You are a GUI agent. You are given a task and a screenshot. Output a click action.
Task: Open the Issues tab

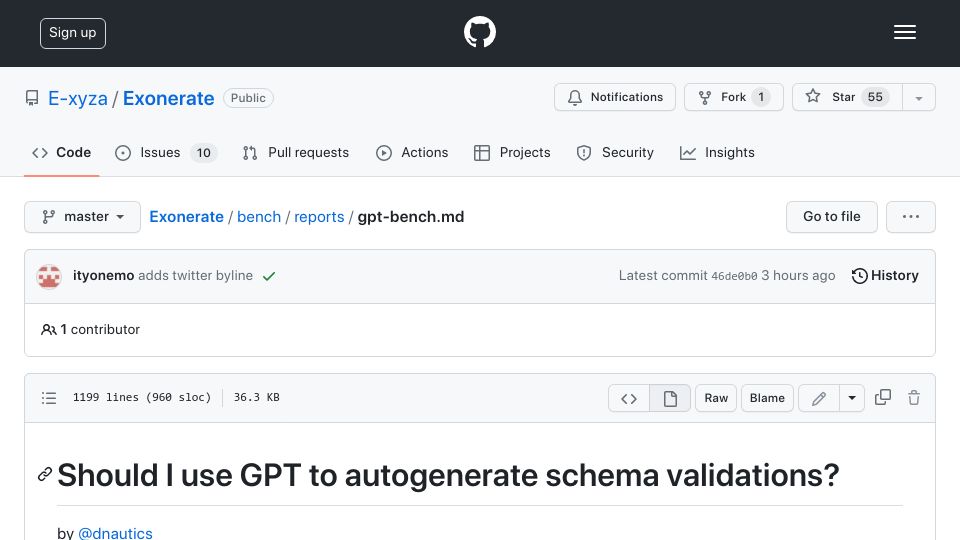tap(165, 152)
